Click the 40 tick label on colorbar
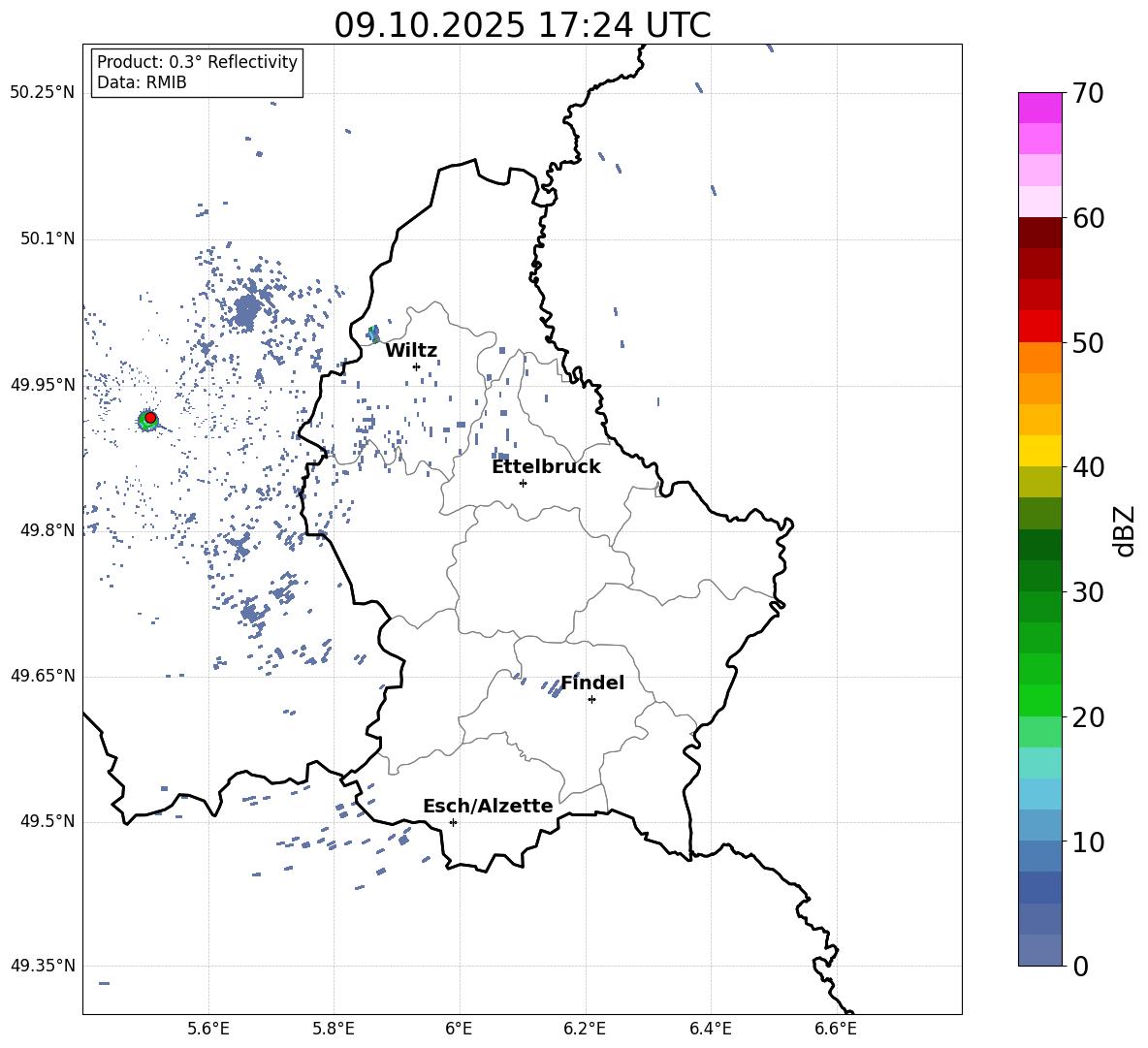Image resolution: width=1148 pixels, height=1048 pixels. click(x=1088, y=467)
